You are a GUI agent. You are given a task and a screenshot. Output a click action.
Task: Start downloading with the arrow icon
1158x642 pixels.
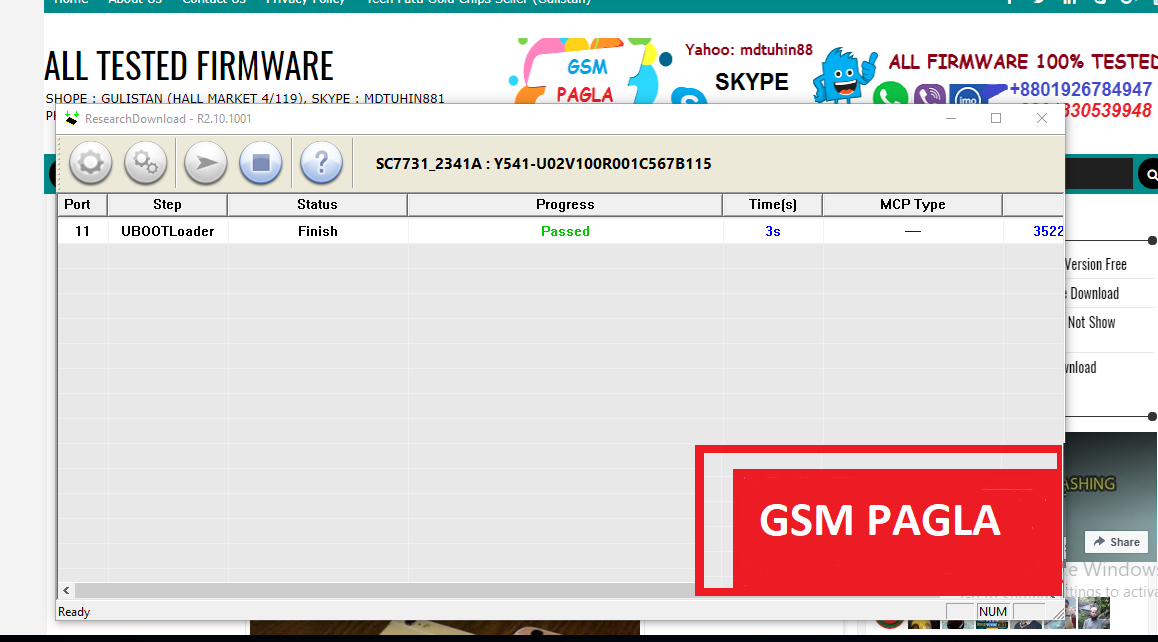coord(205,163)
